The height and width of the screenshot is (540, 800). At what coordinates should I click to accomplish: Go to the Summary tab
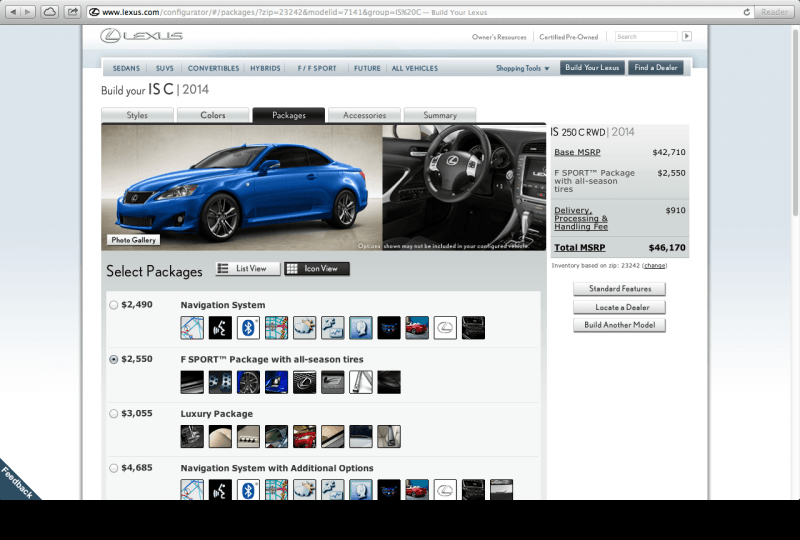click(x=440, y=115)
